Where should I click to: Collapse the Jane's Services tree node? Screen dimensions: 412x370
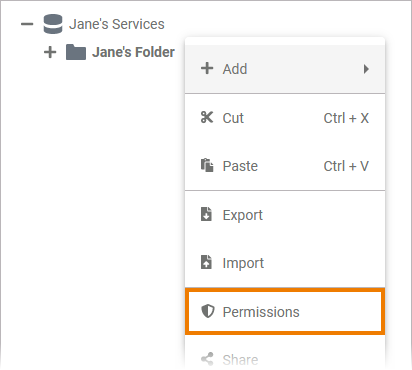[x=27, y=24]
